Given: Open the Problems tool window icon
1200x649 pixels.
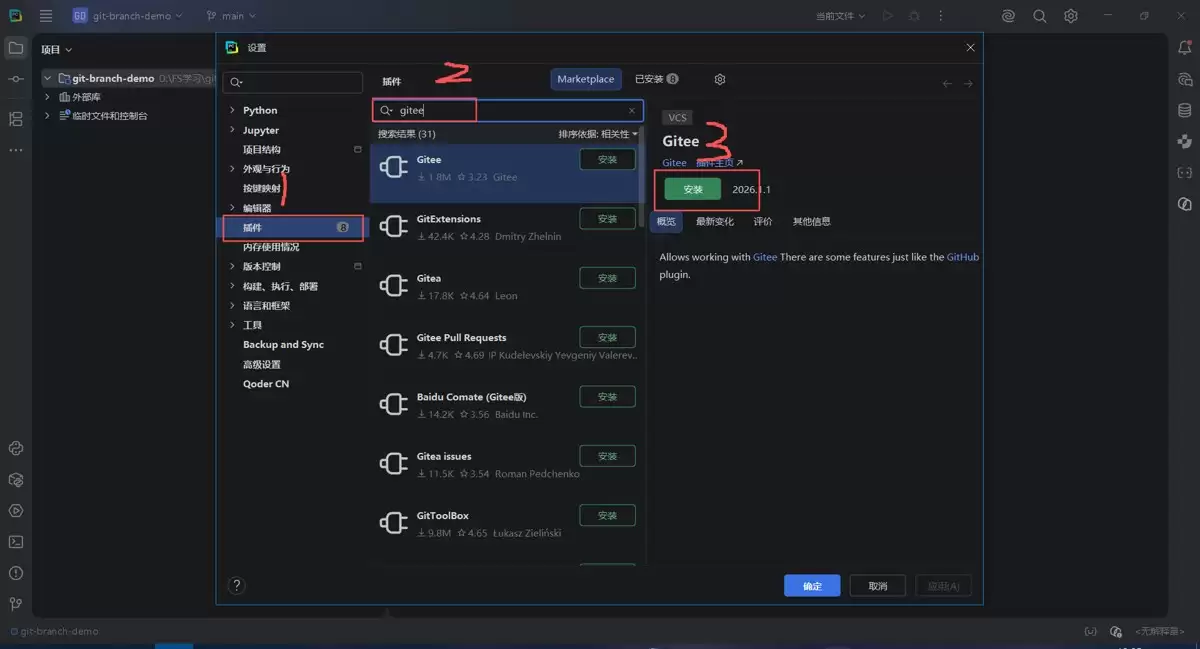Looking at the screenshot, I should [x=15, y=573].
